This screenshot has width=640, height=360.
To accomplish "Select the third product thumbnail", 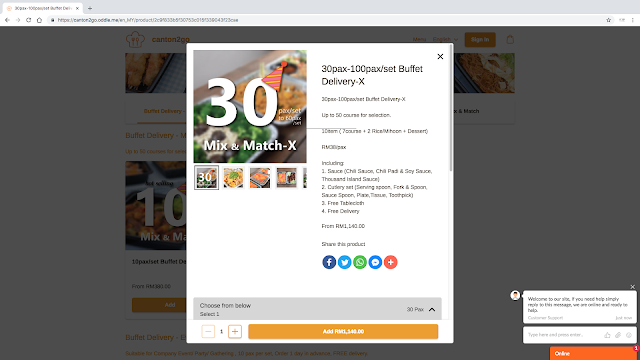I will pyautogui.click(x=260, y=178).
